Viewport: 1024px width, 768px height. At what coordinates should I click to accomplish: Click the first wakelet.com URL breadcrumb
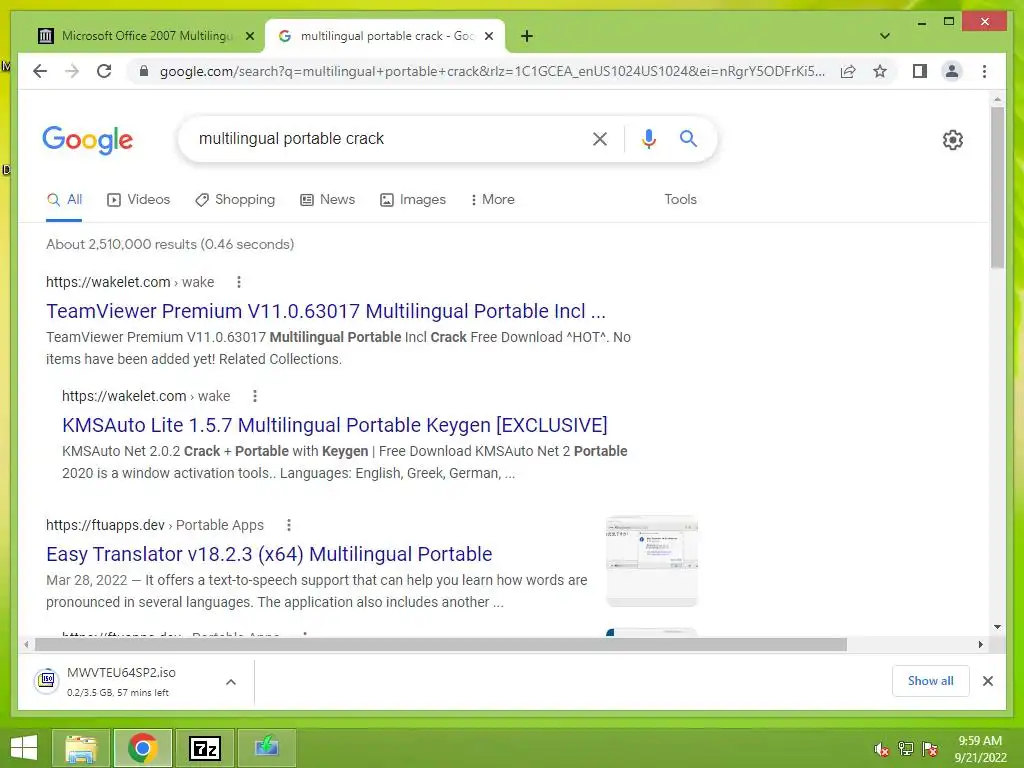(130, 282)
